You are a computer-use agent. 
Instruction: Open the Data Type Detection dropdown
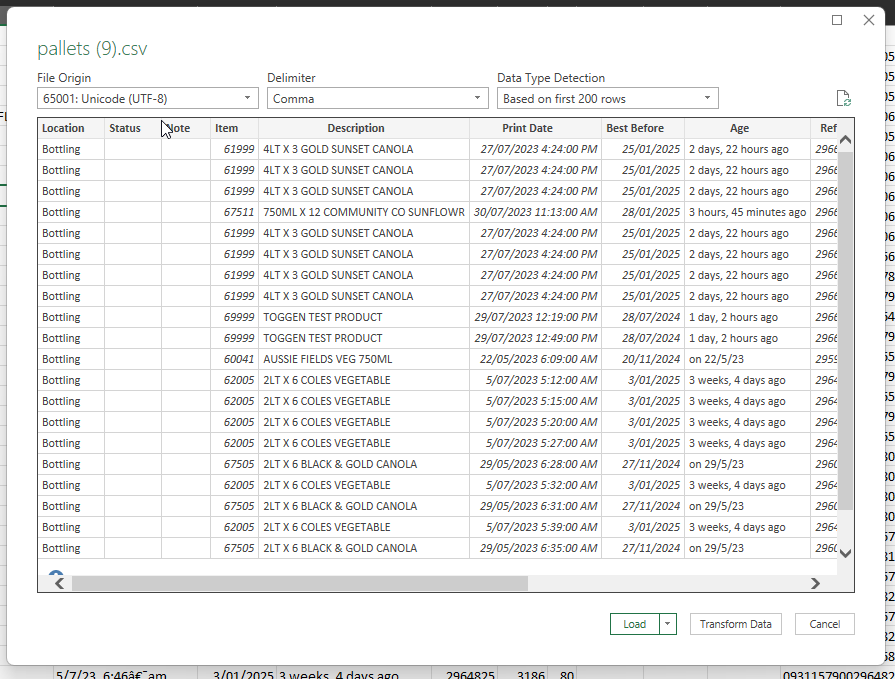(607, 98)
